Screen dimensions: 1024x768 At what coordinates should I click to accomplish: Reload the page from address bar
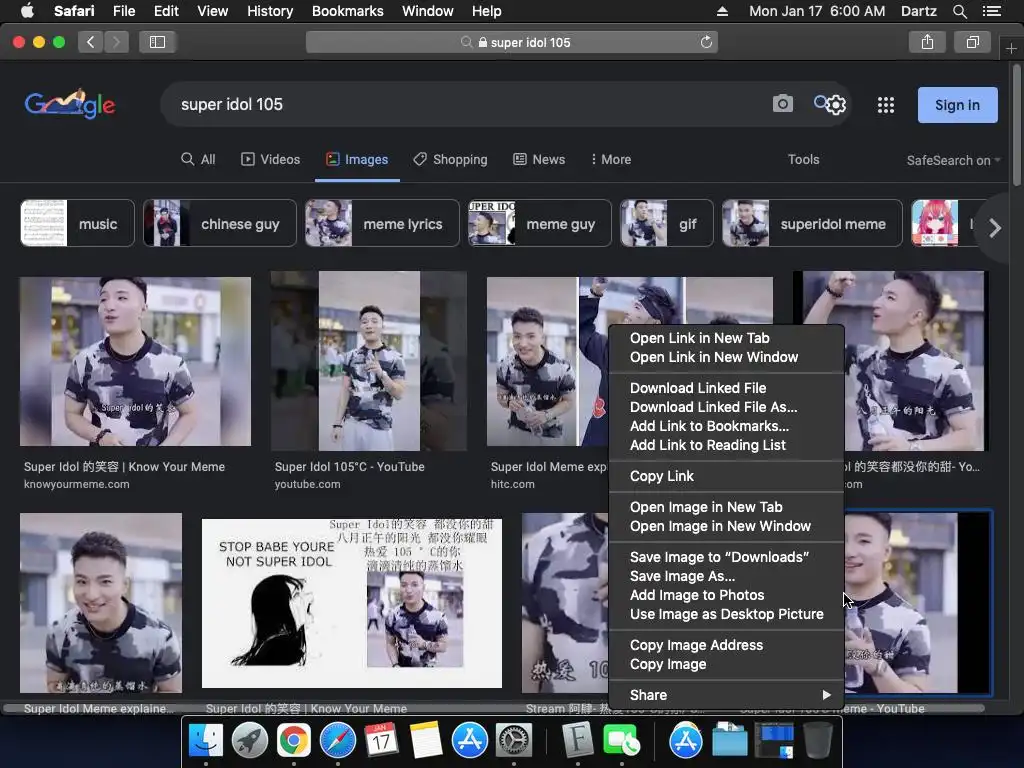tap(706, 42)
